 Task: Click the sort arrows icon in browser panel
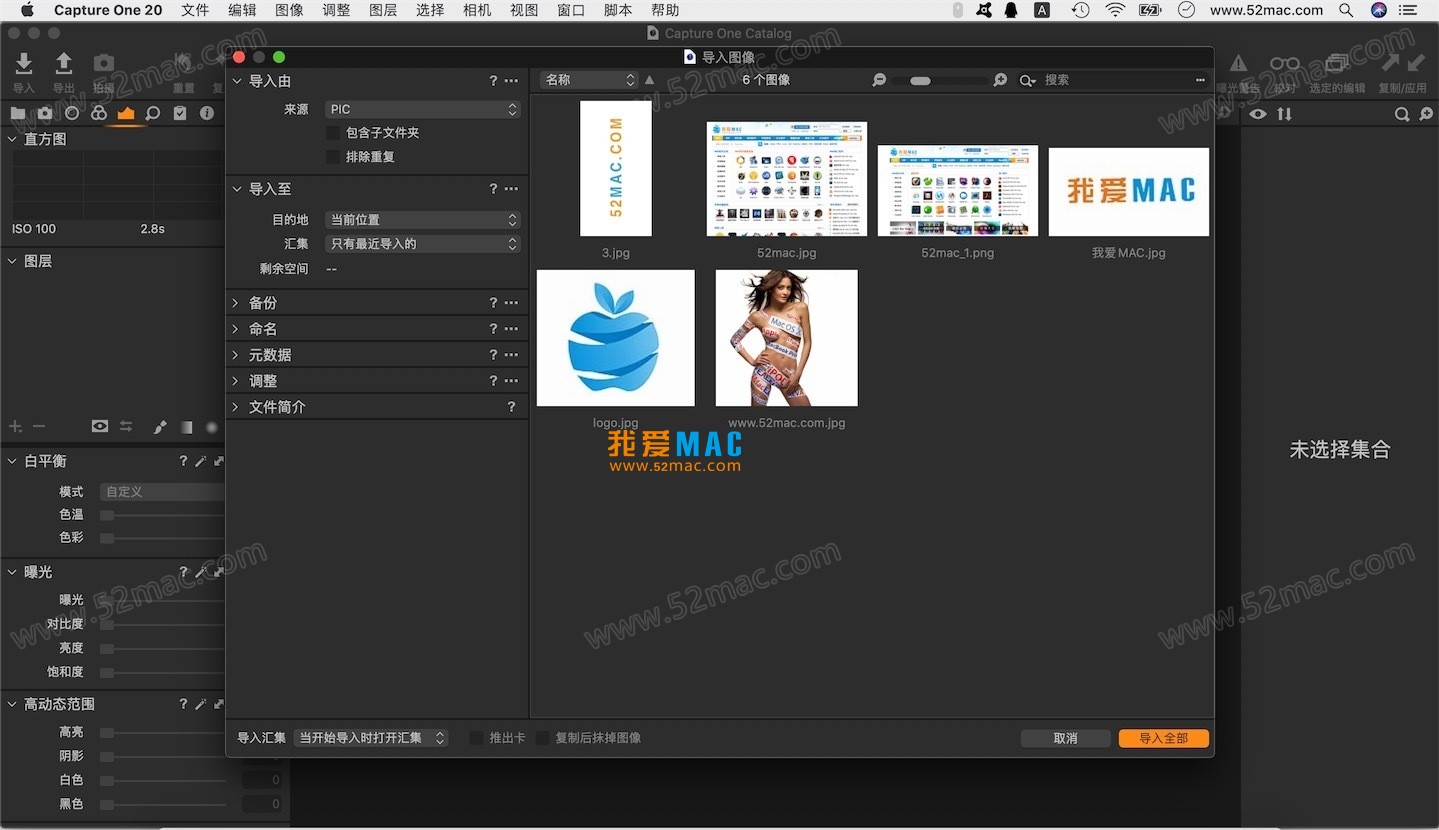[x=1284, y=114]
